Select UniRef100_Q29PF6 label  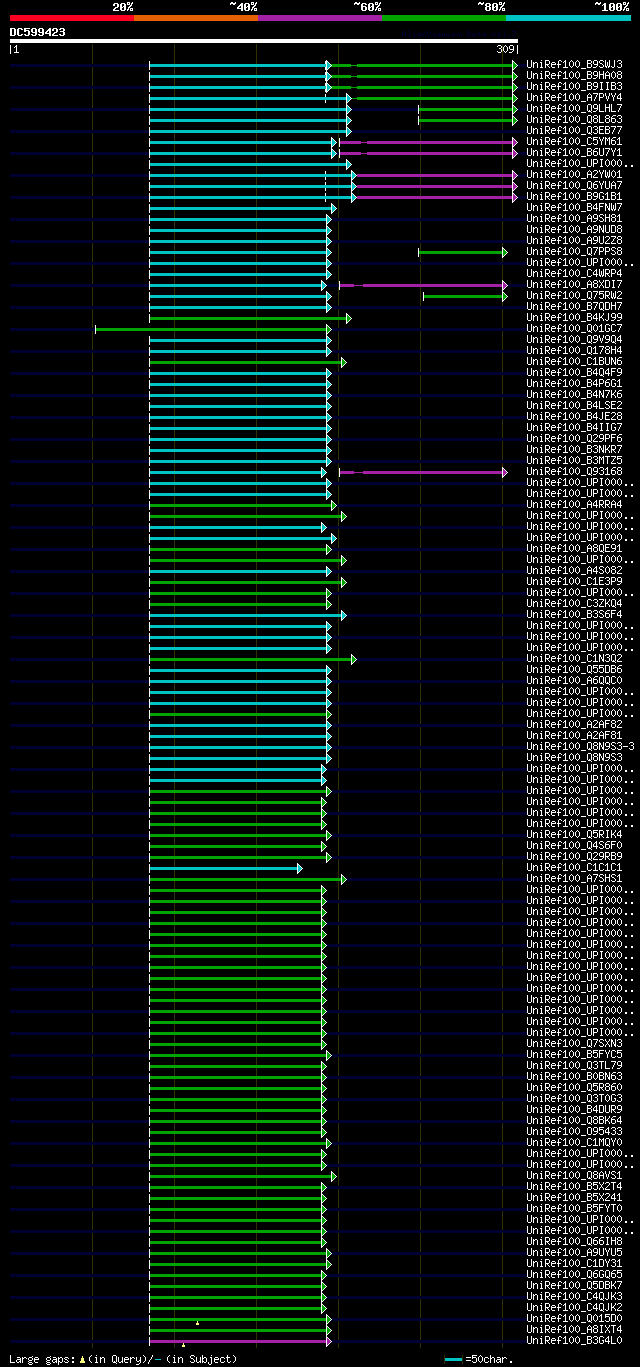click(x=574, y=438)
